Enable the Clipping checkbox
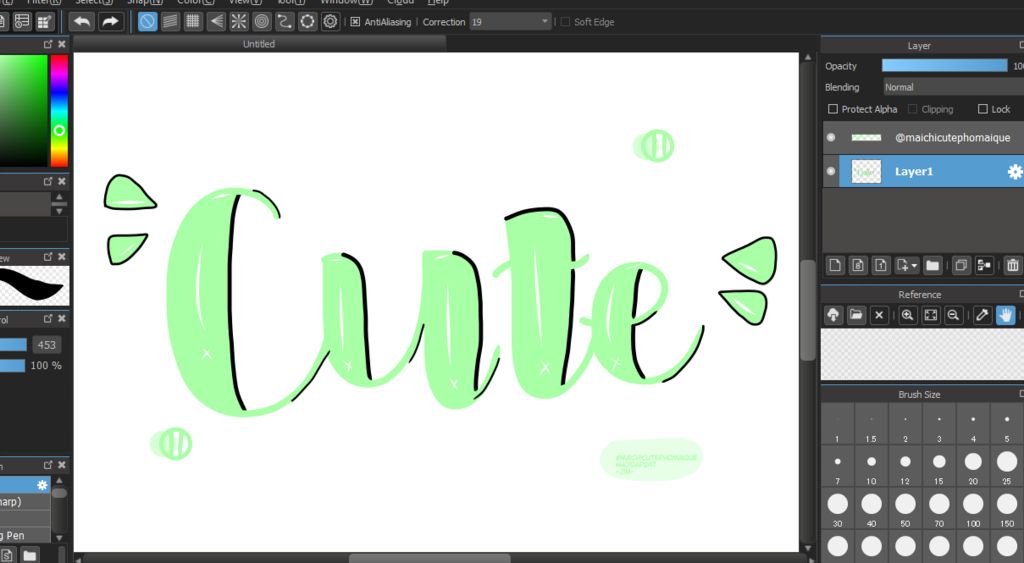This screenshot has height=563, width=1024. click(x=913, y=109)
